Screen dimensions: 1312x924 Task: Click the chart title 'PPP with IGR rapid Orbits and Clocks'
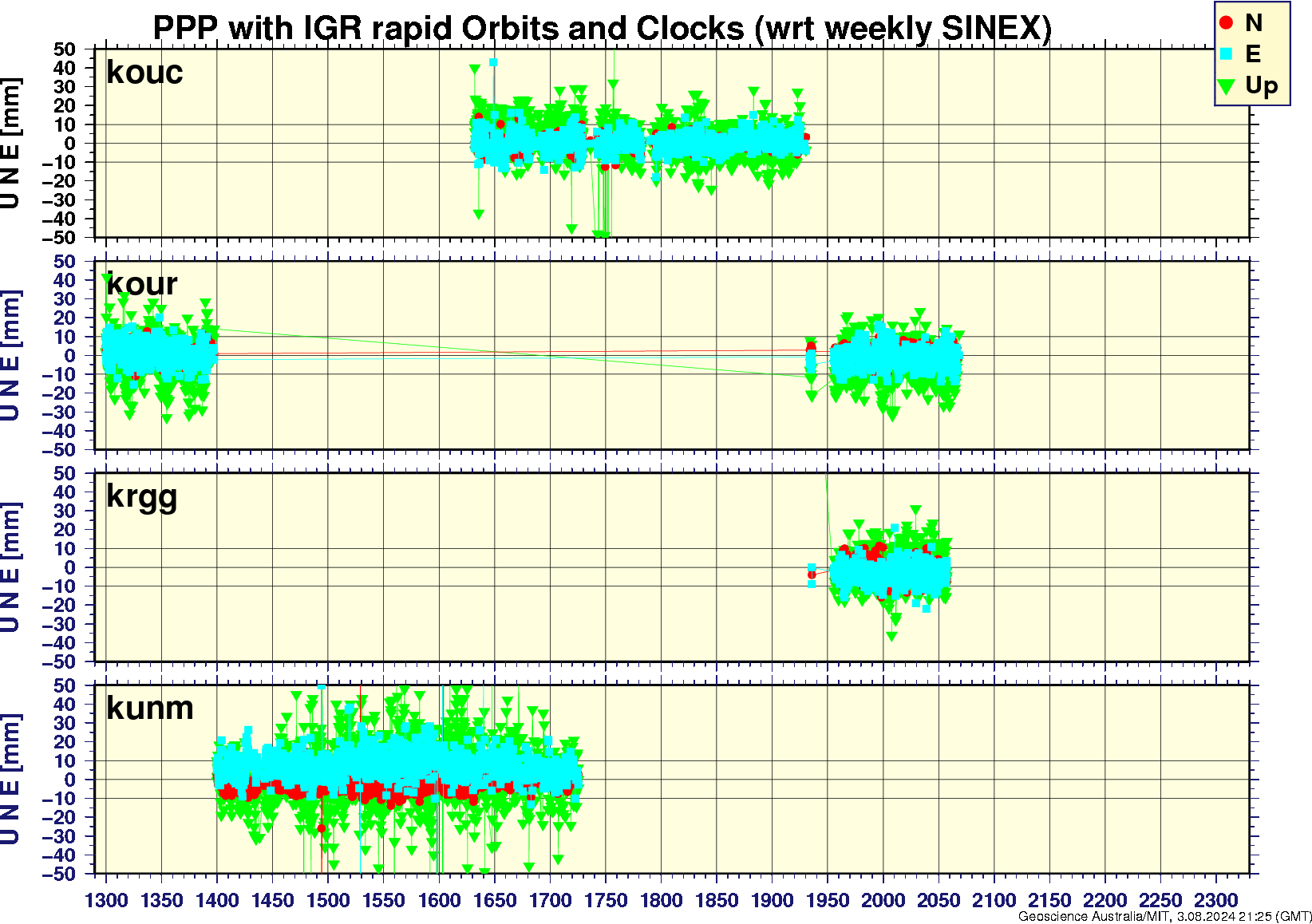[x=449, y=28]
